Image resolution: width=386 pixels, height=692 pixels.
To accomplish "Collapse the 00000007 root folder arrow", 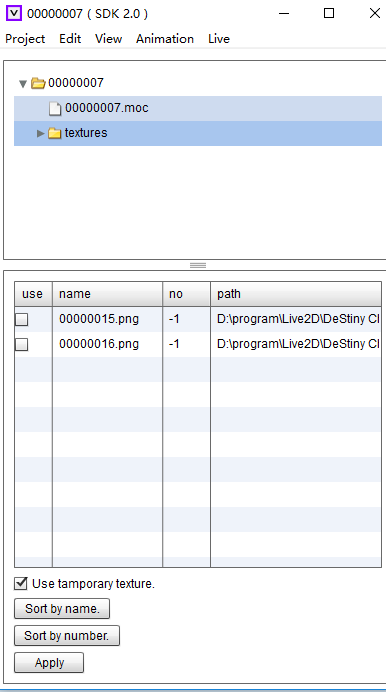I will click(23, 83).
